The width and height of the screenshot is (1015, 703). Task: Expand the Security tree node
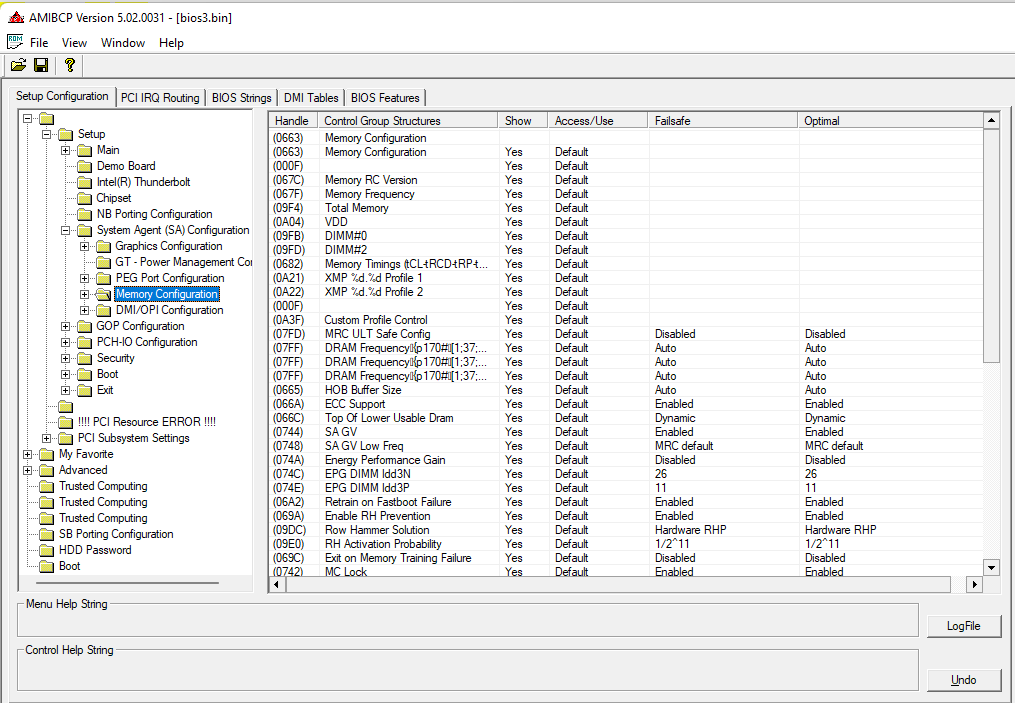tap(65, 359)
